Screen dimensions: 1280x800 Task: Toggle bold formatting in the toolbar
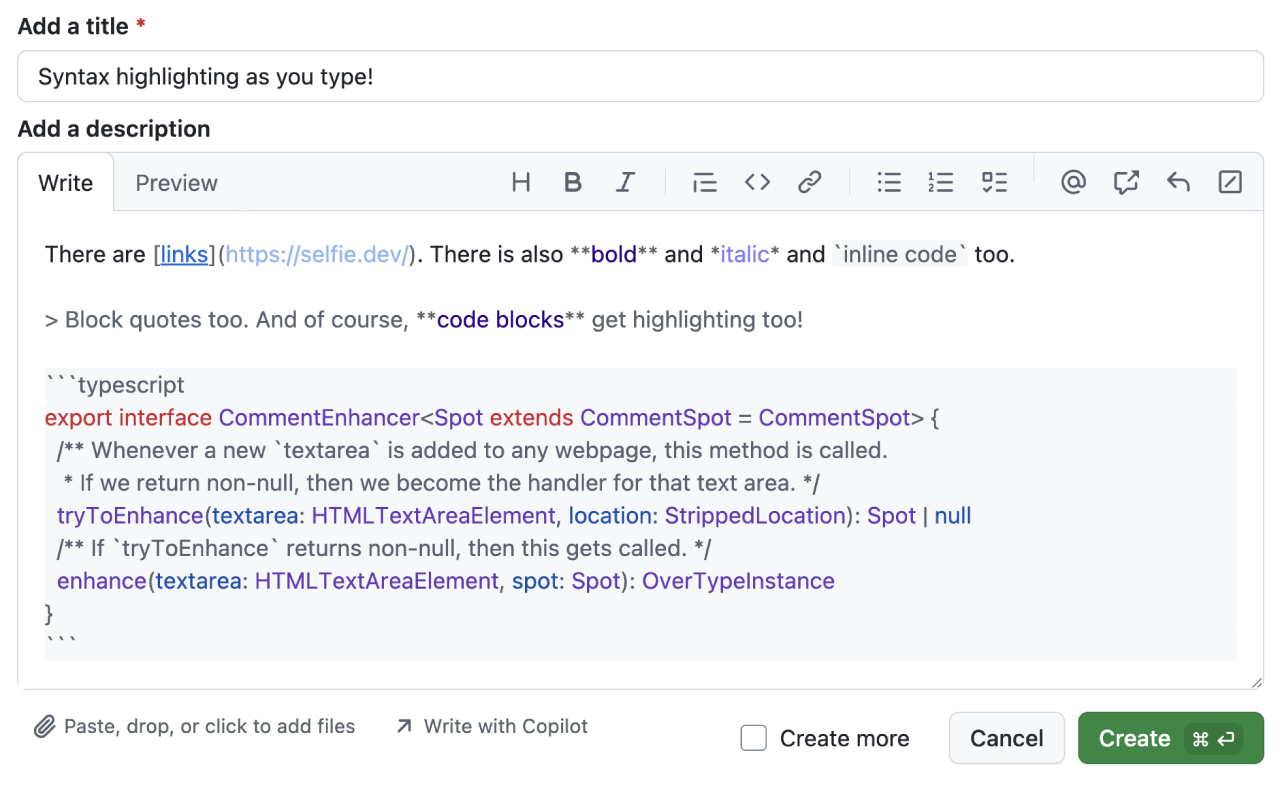tap(572, 182)
